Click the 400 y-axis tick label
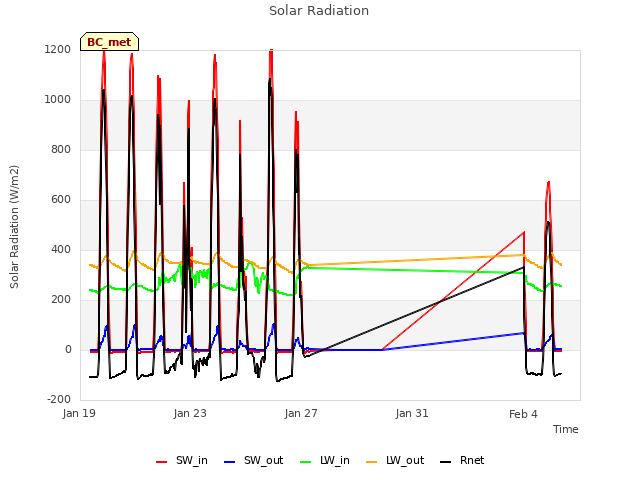This screenshot has height=480, width=640. (61, 250)
